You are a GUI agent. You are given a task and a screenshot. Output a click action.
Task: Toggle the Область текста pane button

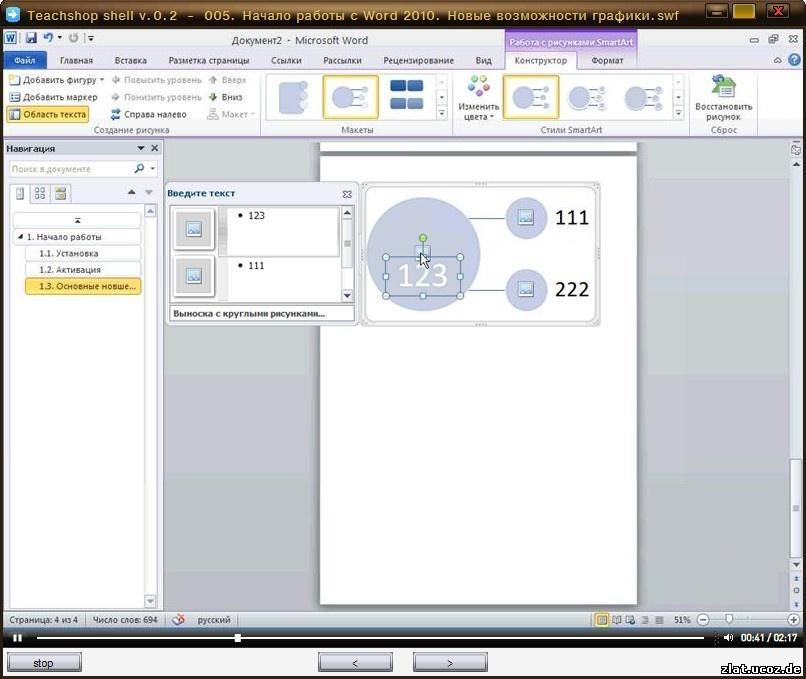[48, 114]
